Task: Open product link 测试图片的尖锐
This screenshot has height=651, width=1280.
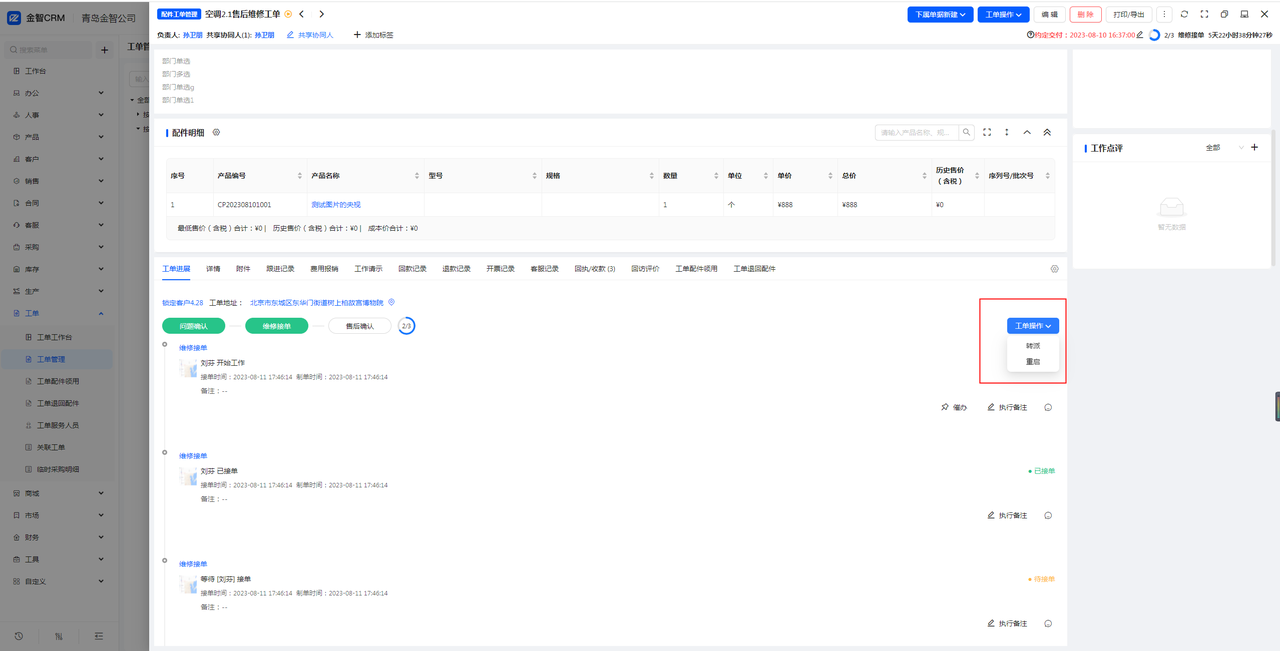Action: 336,205
